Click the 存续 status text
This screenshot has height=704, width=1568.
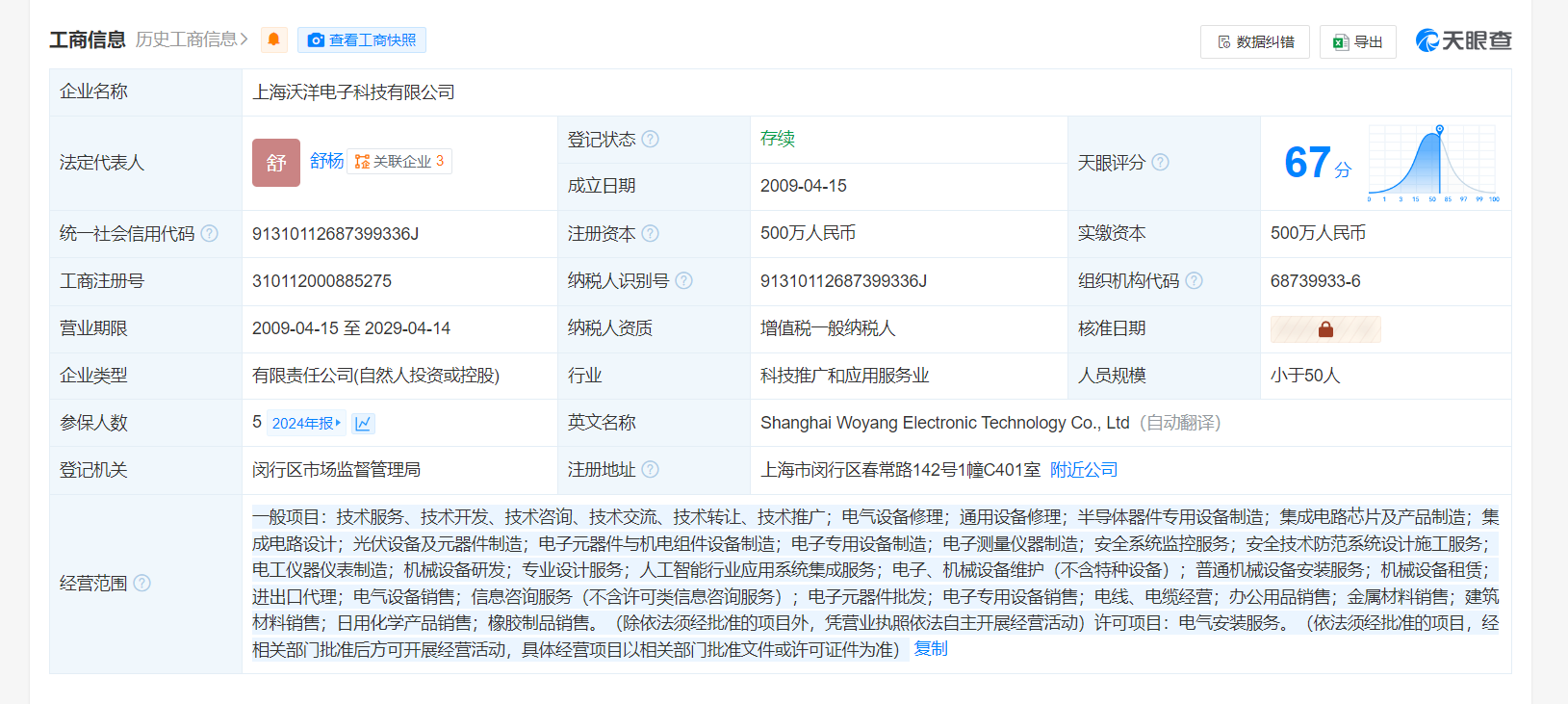[777, 139]
